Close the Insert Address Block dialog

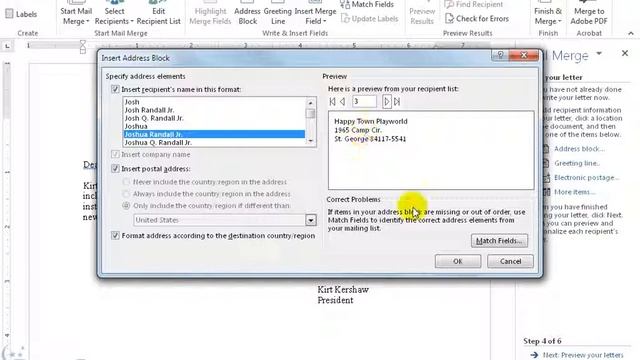click(x=524, y=55)
